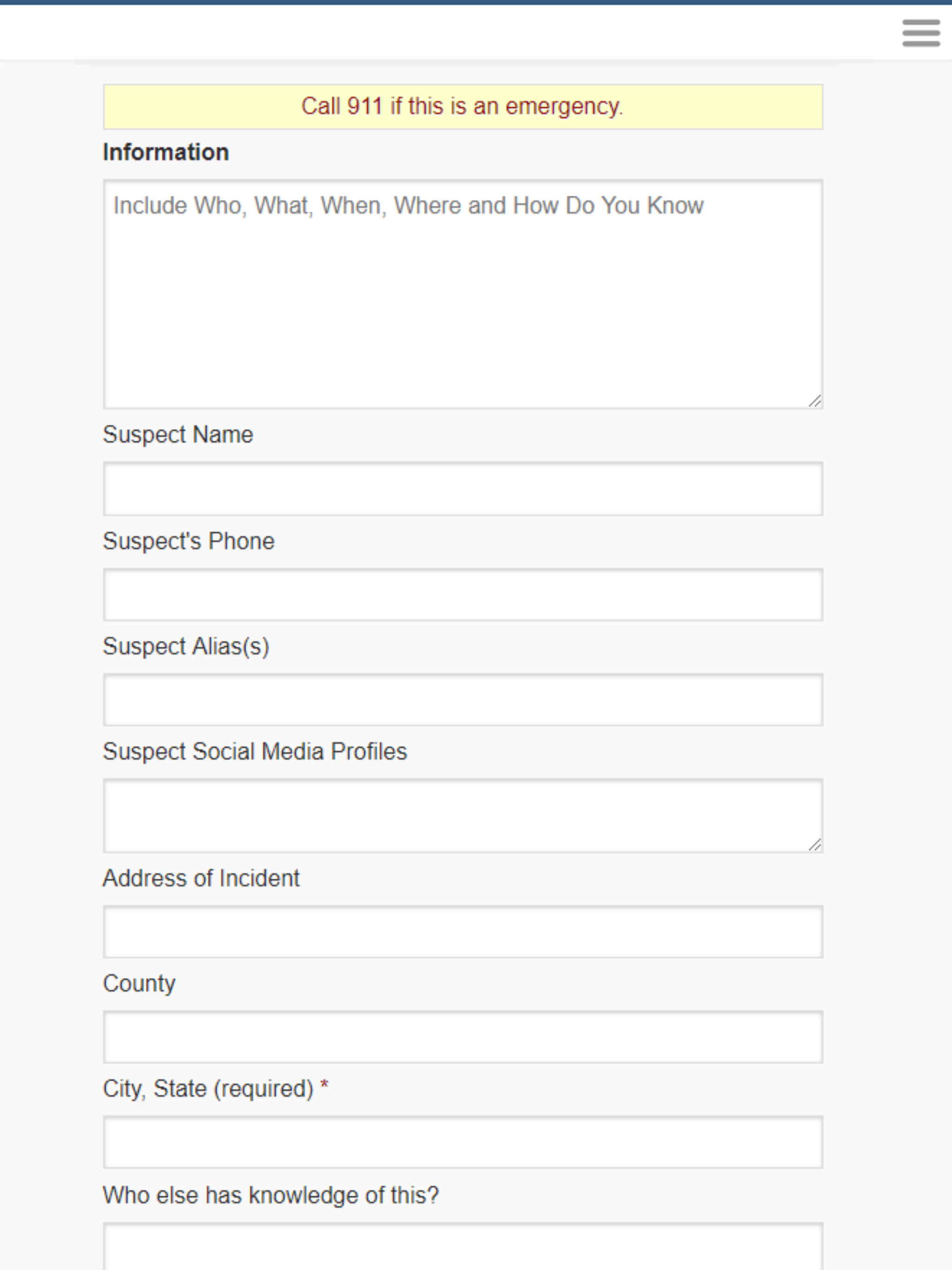This screenshot has height=1270, width=952.
Task: Click the Suspect Alias(s) input field
Action: [x=462, y=701]
